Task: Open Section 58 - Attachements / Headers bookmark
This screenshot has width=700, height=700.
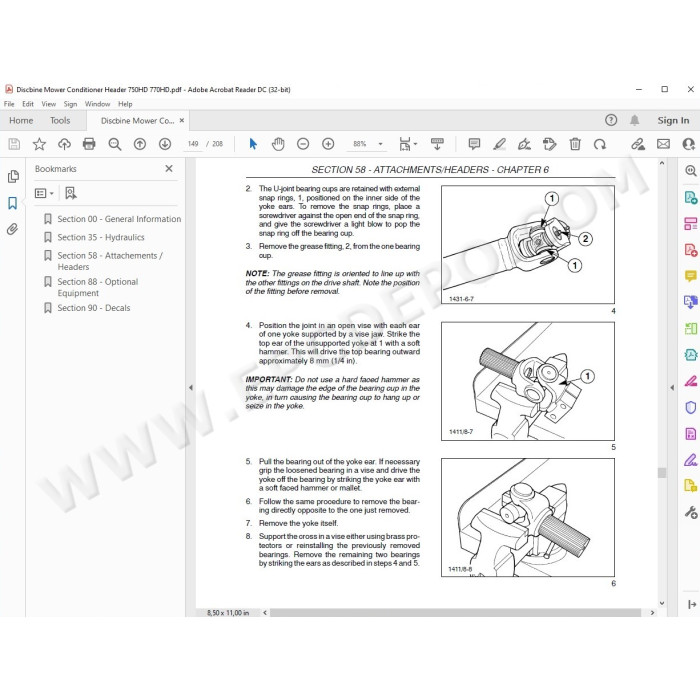Action: (x=110, y=261)
